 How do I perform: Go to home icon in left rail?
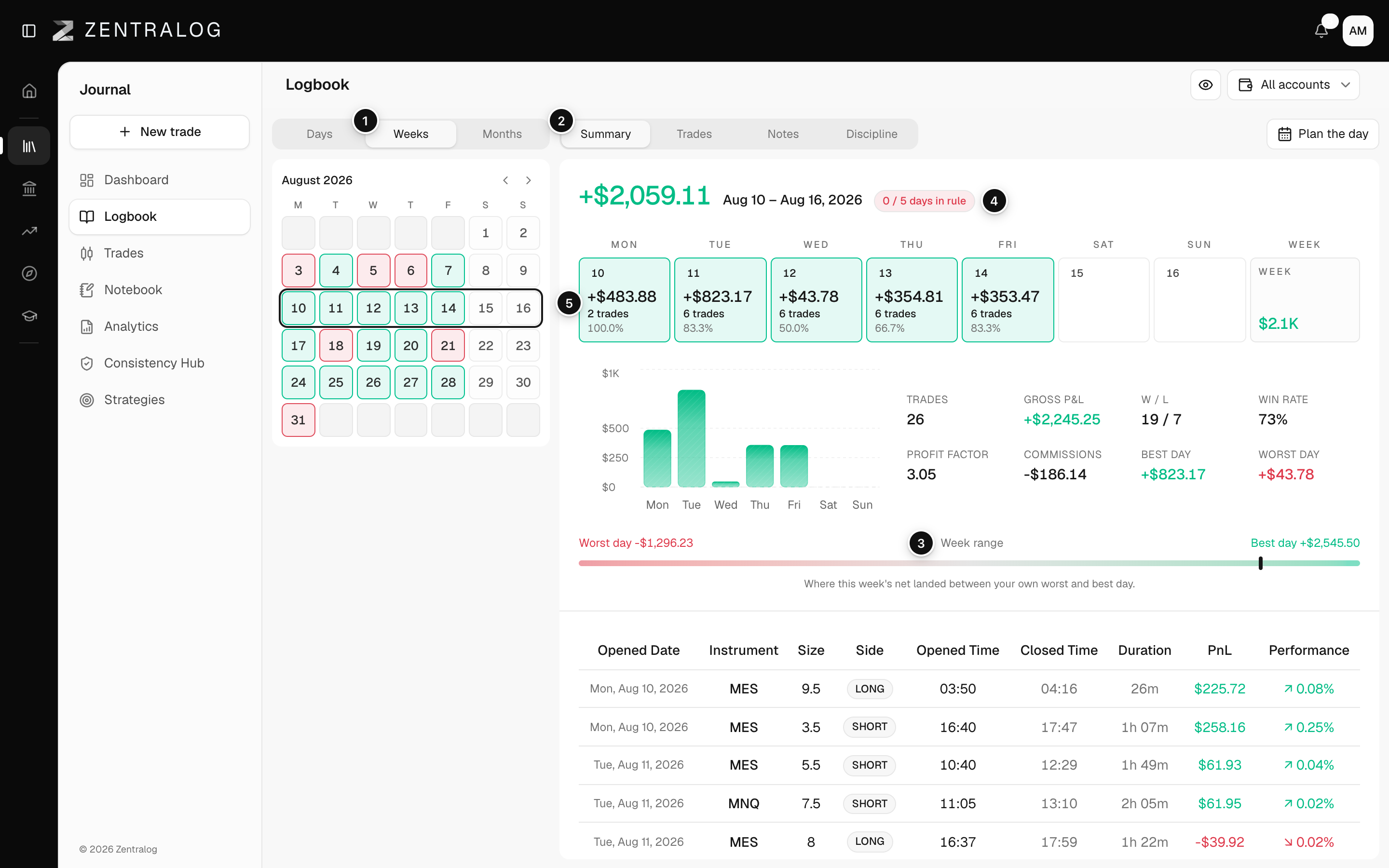(29, 91)
